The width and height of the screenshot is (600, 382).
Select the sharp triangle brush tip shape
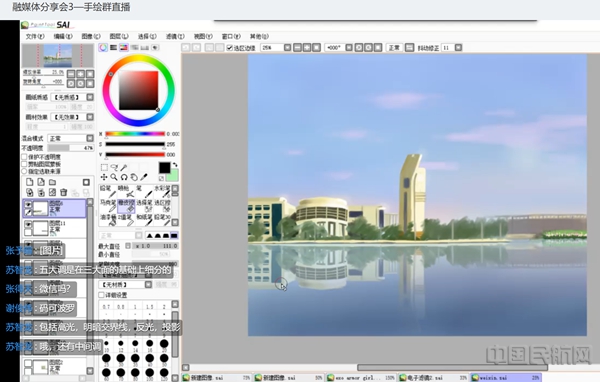150,236
